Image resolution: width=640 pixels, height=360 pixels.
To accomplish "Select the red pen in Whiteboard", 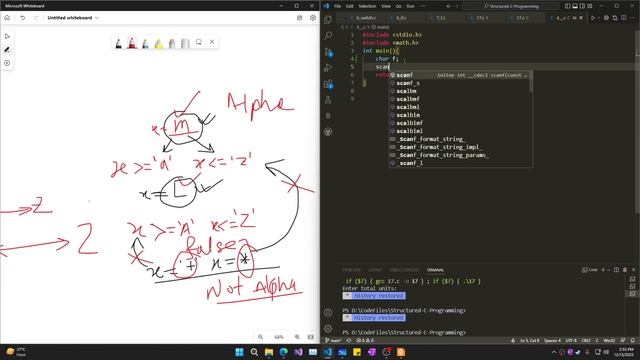I will click(132, 43).
